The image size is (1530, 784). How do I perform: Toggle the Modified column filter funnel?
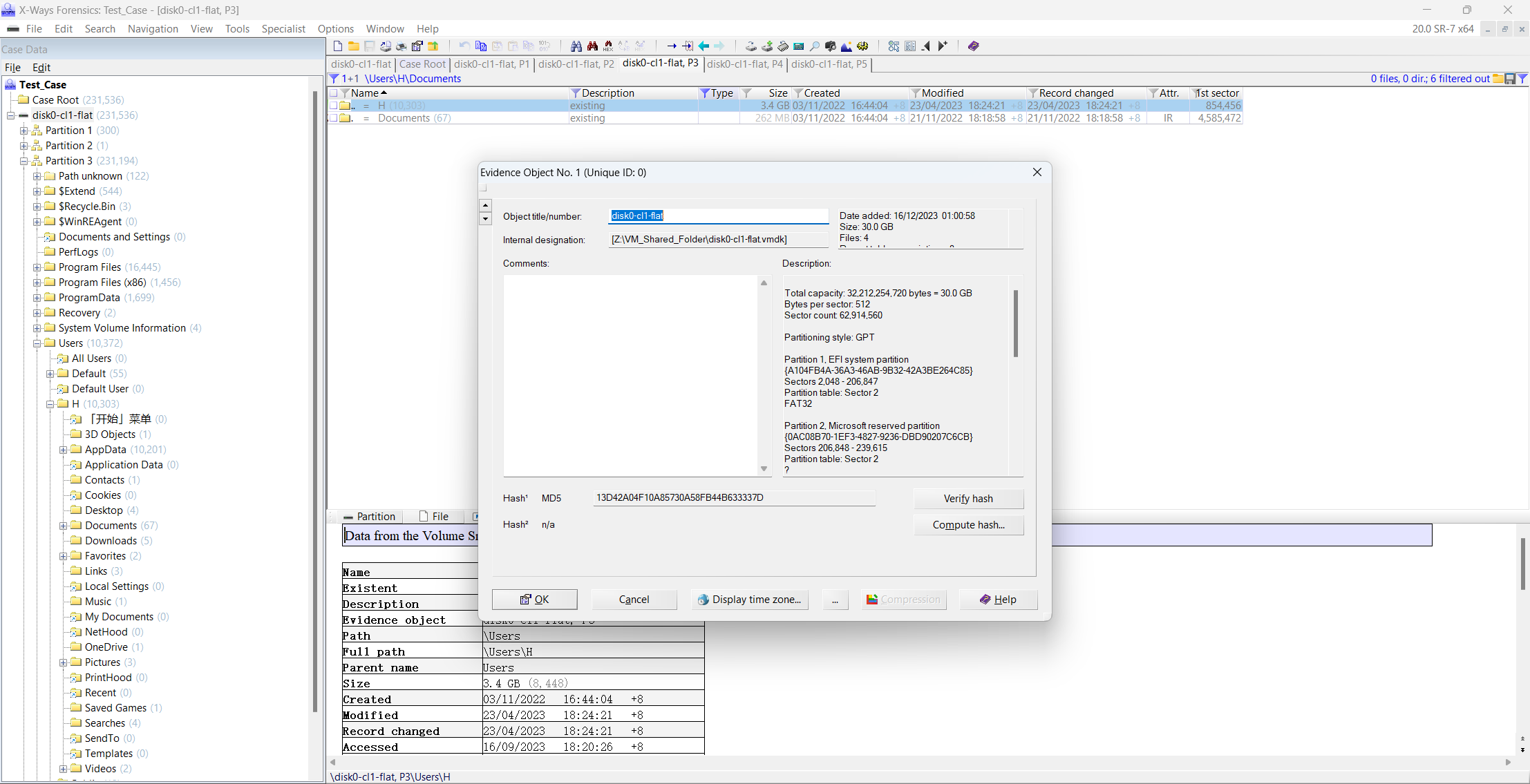[916, 93]
